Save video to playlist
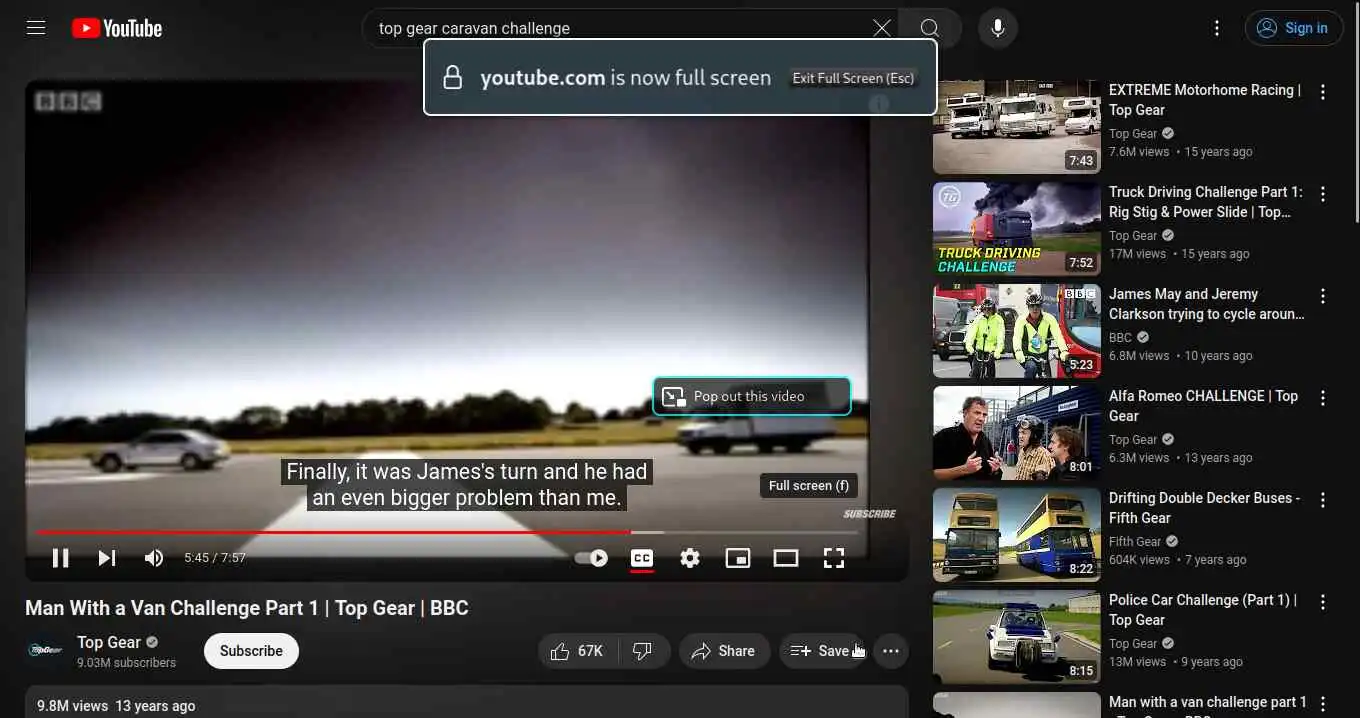Image resolution: width=1360 pixels, height=718 pixels. pyautogui.click(x=822, y=651)
